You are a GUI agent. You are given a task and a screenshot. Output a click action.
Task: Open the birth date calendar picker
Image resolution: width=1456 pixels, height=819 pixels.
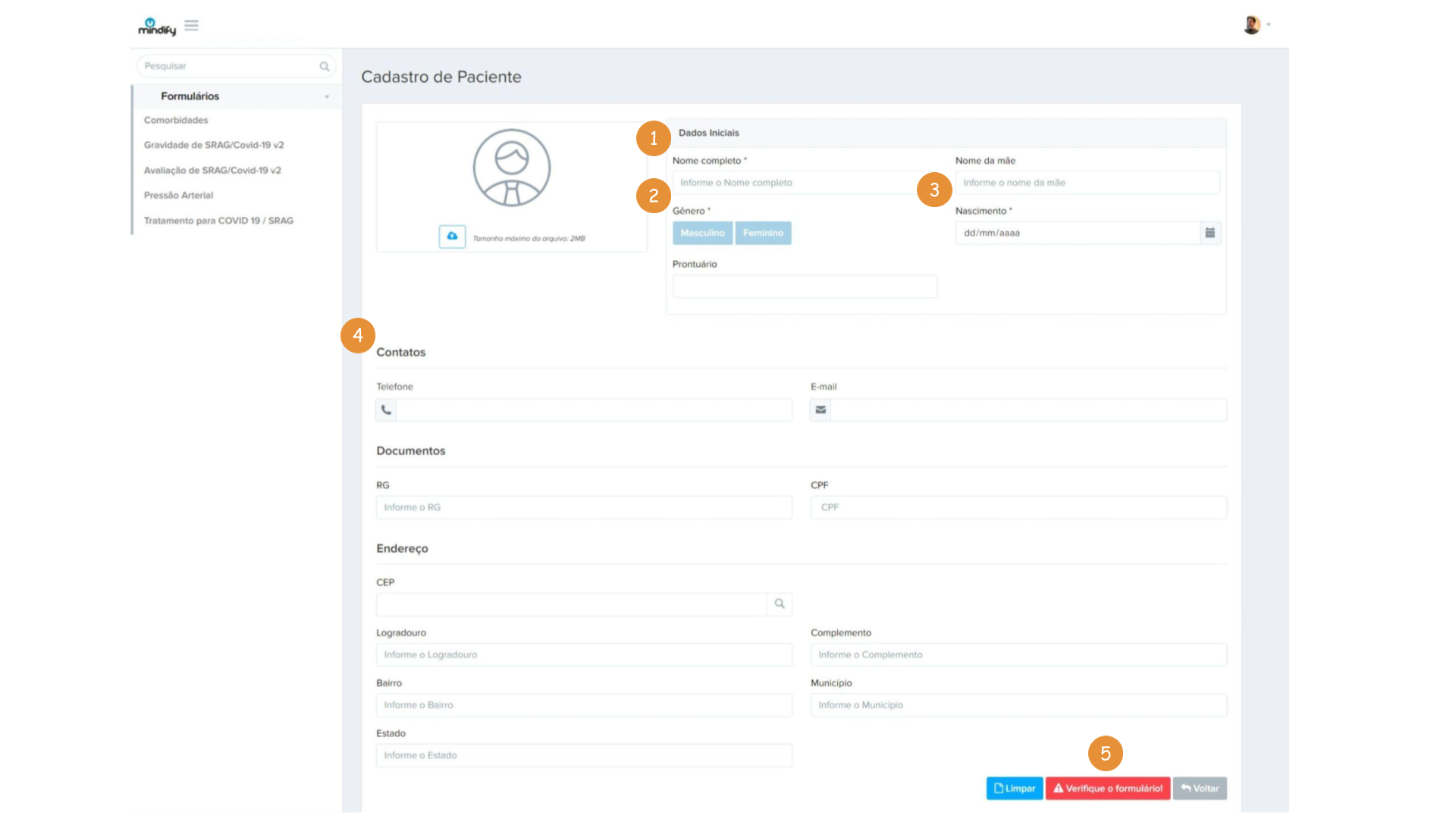pos(1210,233)
